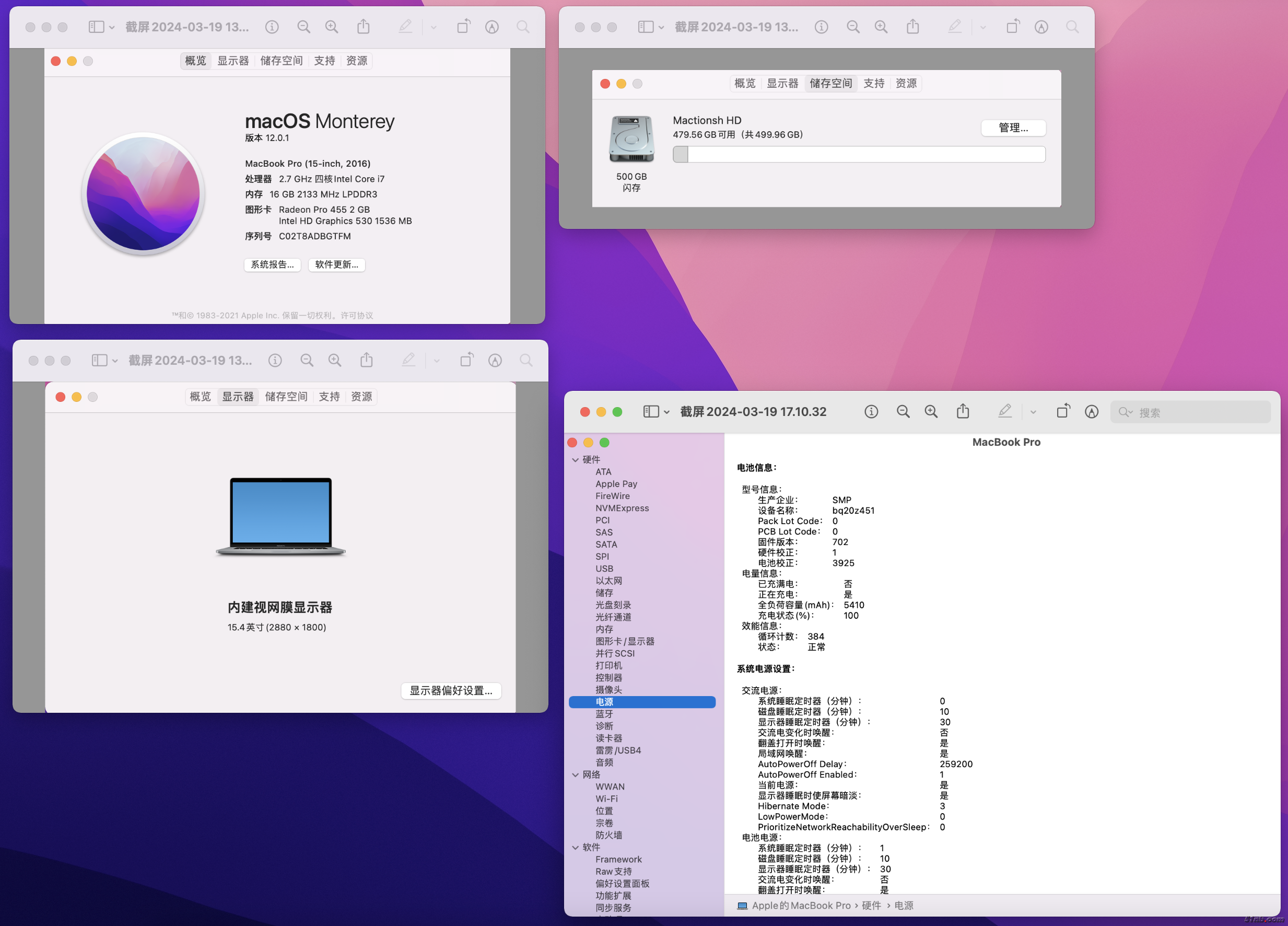The width and height of the screenshot is (1288, 926).
Task: Select the 资源 tab in the display window
Action: [x=361, y=397]
